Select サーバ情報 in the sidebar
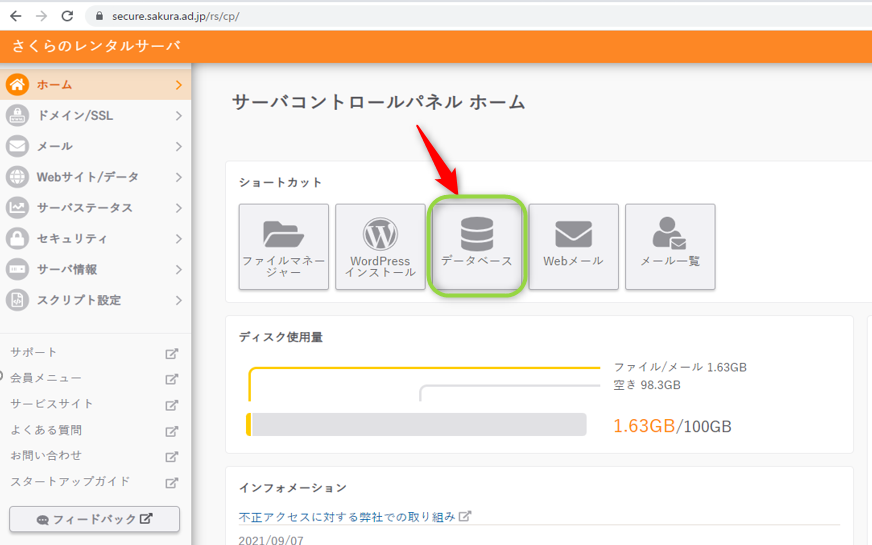The width and height of the screenshot is (872, 545). pos(95,269)
